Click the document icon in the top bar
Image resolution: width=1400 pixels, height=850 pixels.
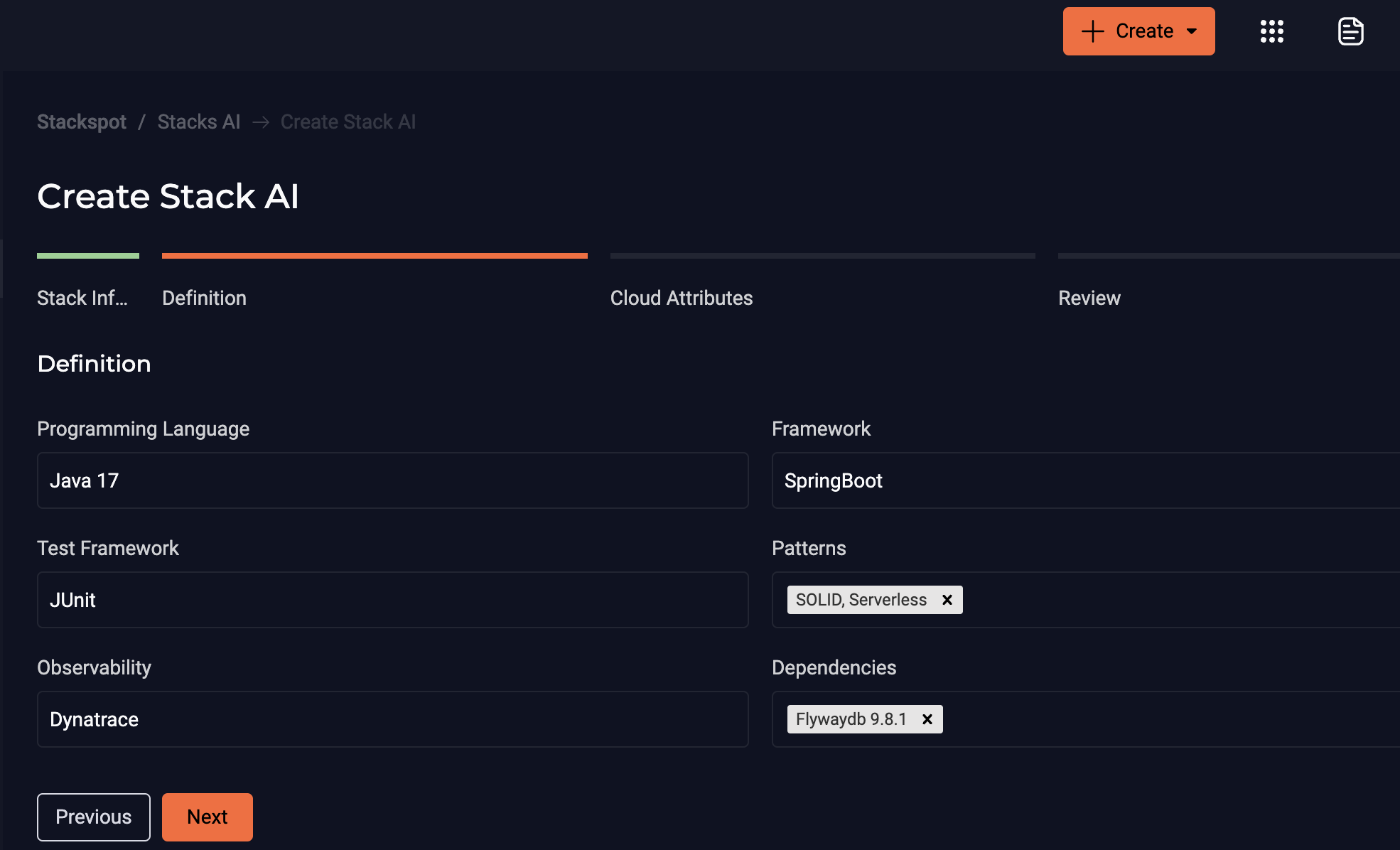(x=1351, y=31)
